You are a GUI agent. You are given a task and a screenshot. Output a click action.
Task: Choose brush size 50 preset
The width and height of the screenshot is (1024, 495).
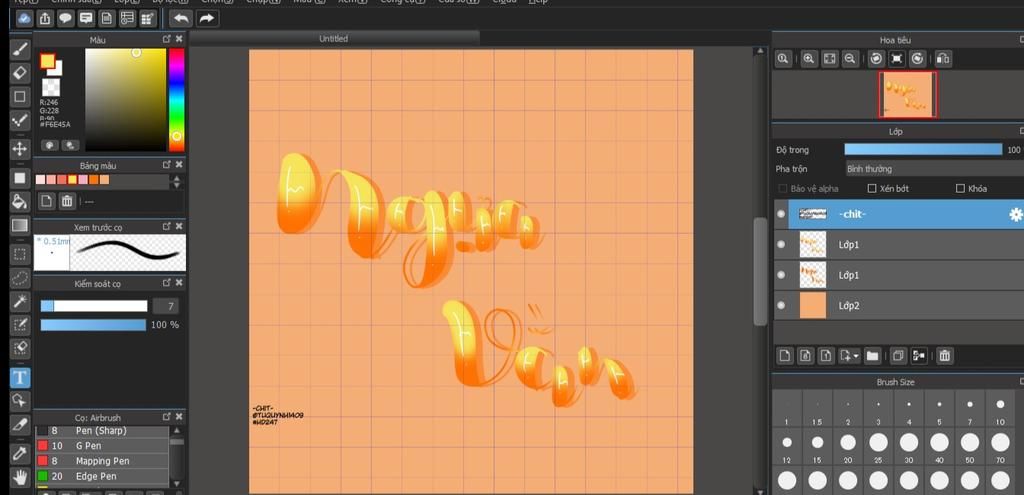(970, 448)
